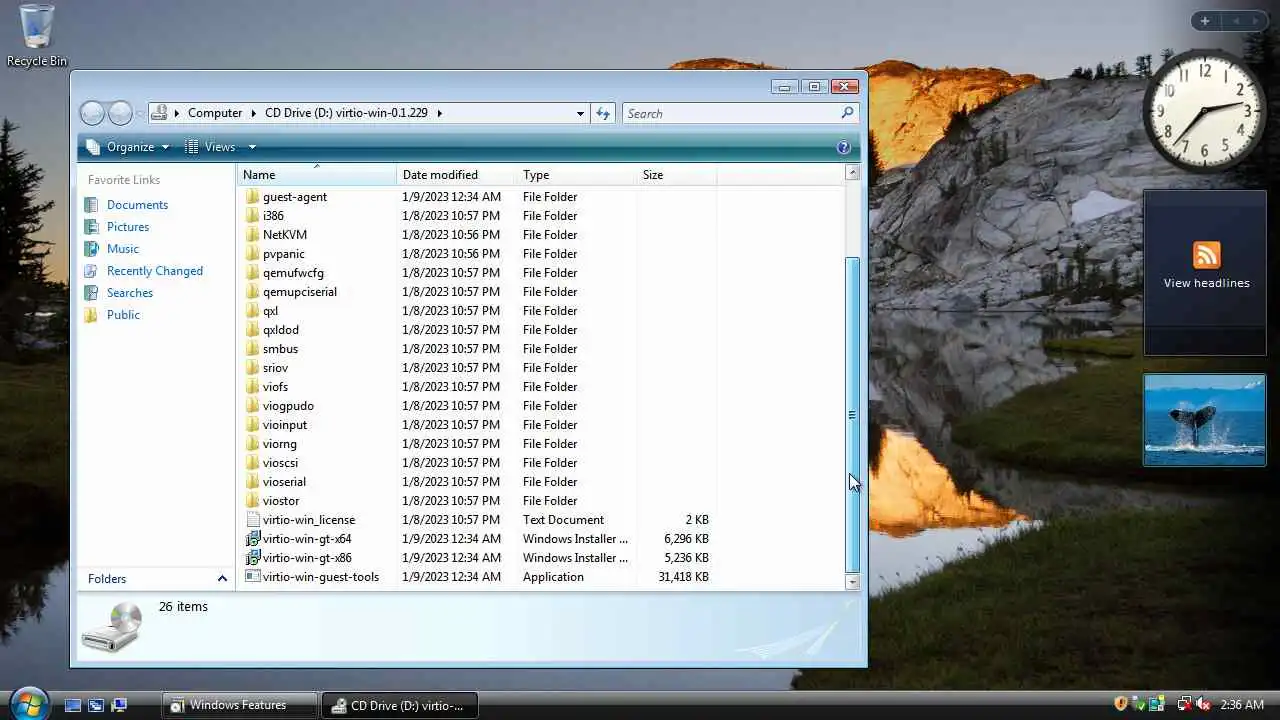
Task: Click Computer in the address breadcrumb
Action: coord(215,113)
